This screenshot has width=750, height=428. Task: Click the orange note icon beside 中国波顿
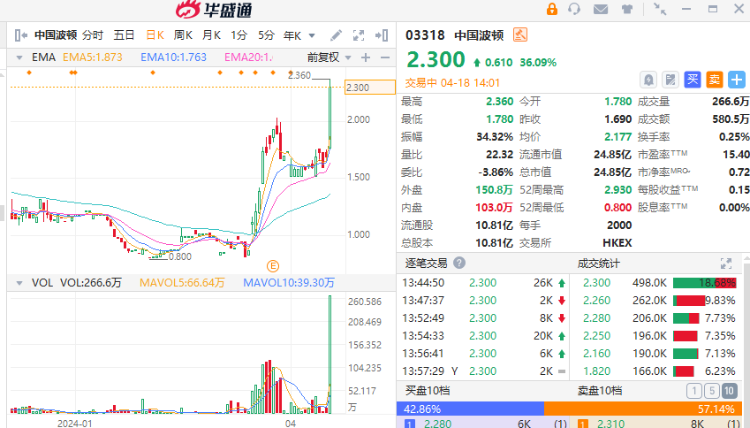[520, 35]
